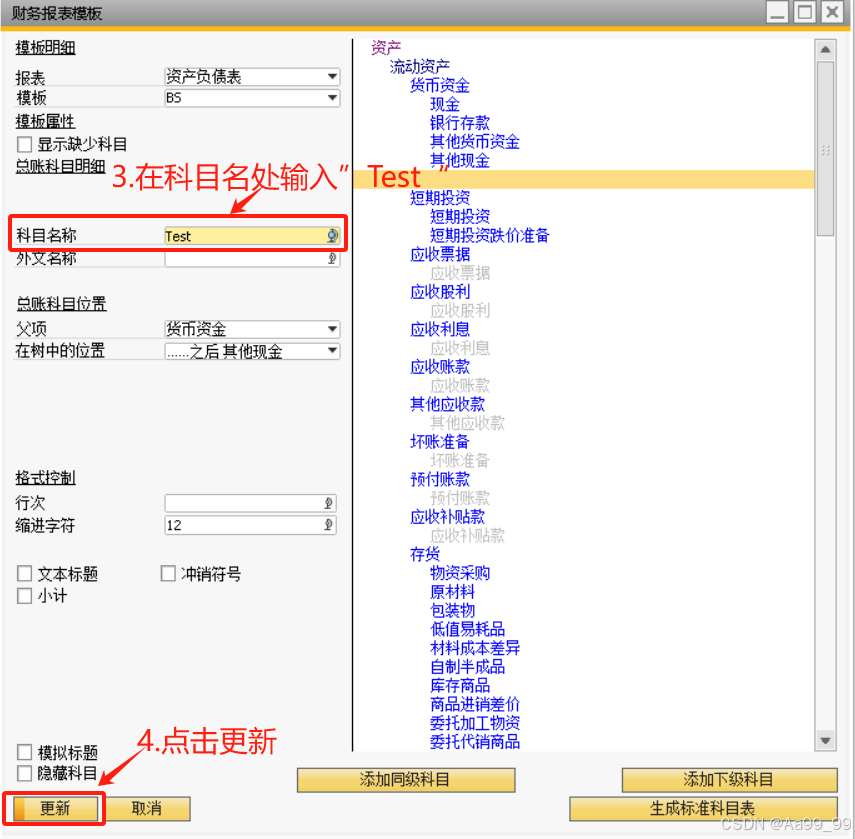Select 流动资产 in the tree

click(x=420, y=67)
